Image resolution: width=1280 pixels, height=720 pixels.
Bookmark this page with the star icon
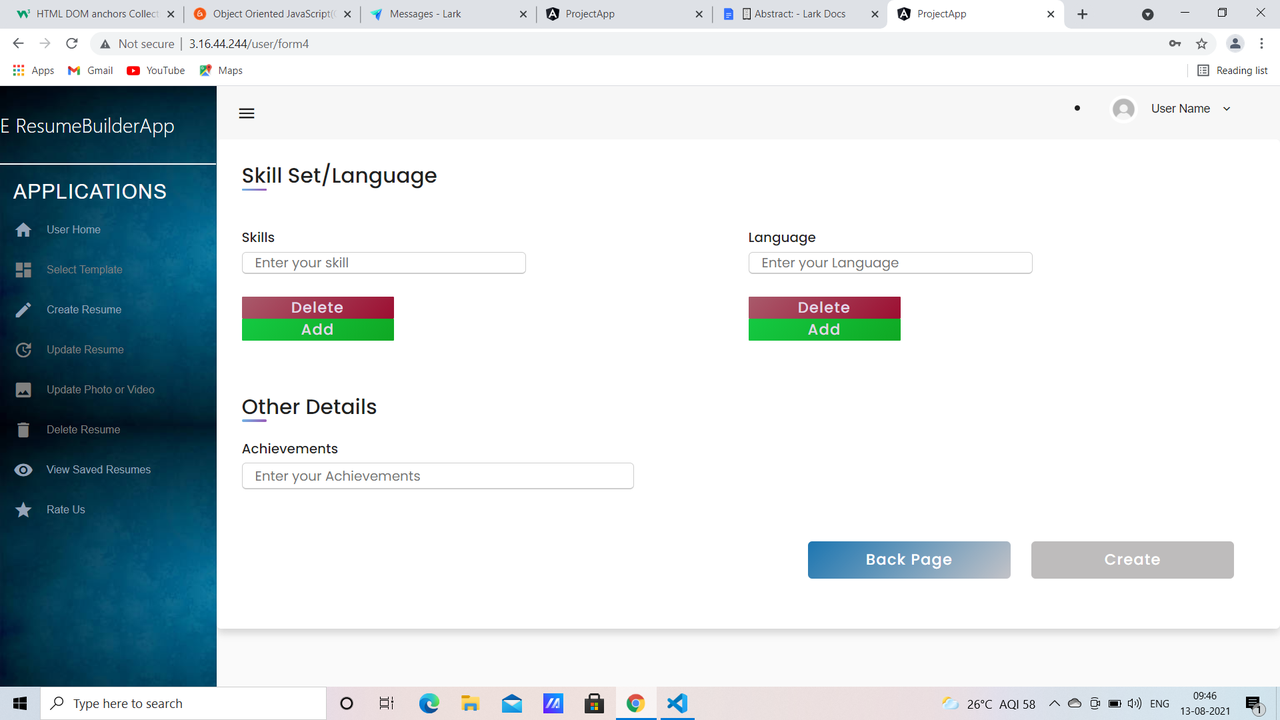[1202, 44]
